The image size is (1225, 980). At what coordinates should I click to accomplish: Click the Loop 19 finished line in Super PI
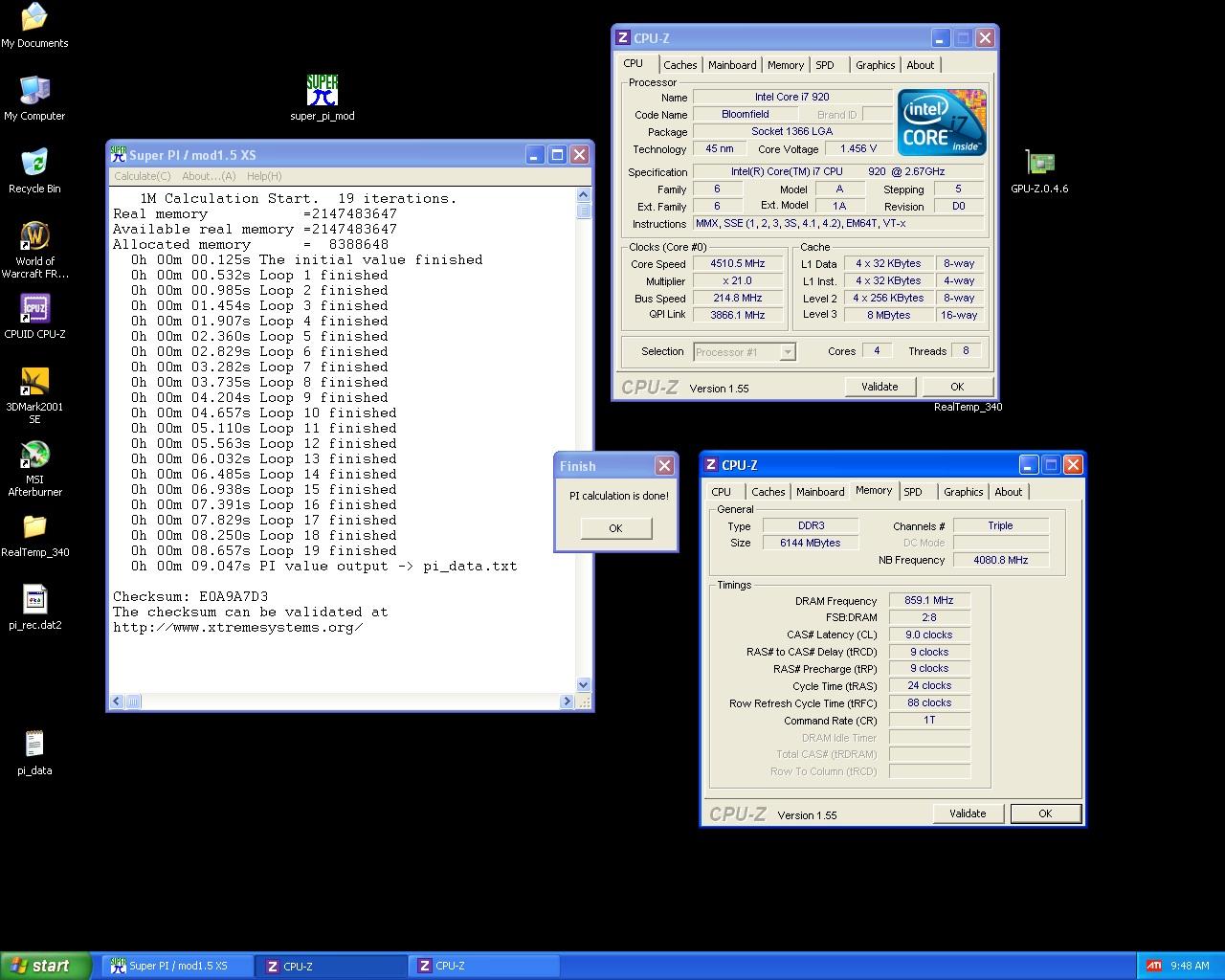[x=263, y=550]
